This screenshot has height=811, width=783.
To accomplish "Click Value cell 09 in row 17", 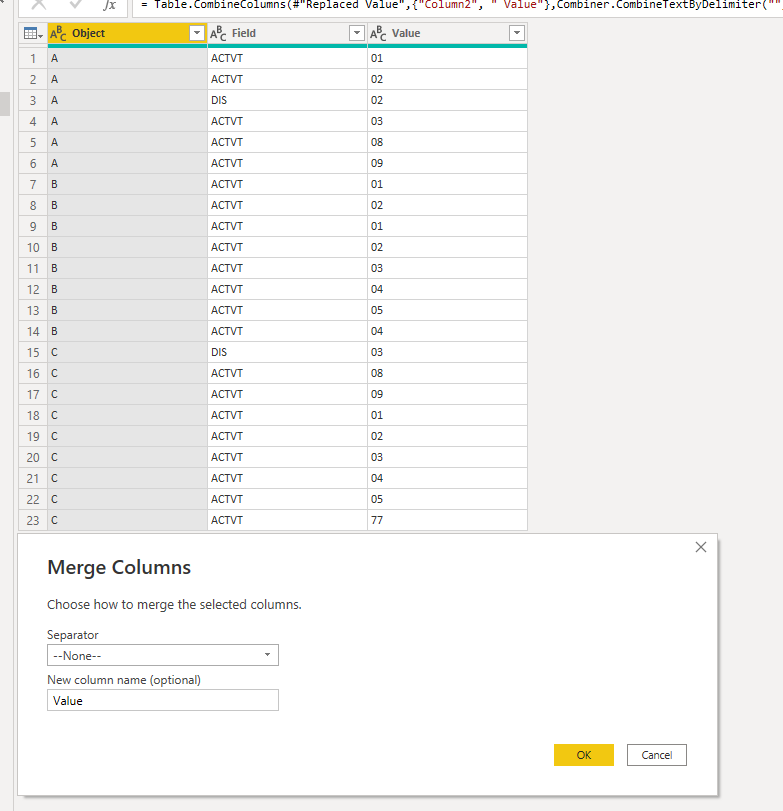I will pyautogui.click(x=447, y=394).
